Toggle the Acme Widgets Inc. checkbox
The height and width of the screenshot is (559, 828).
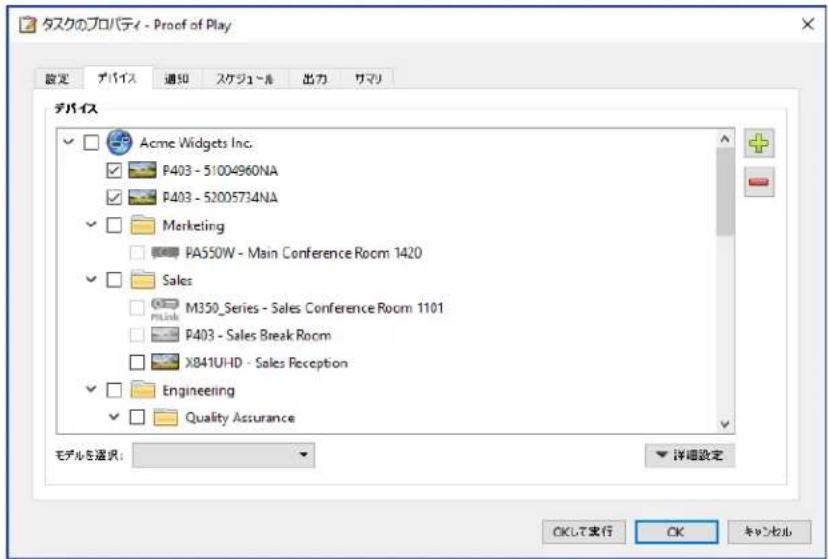click(x=91, y=143)
